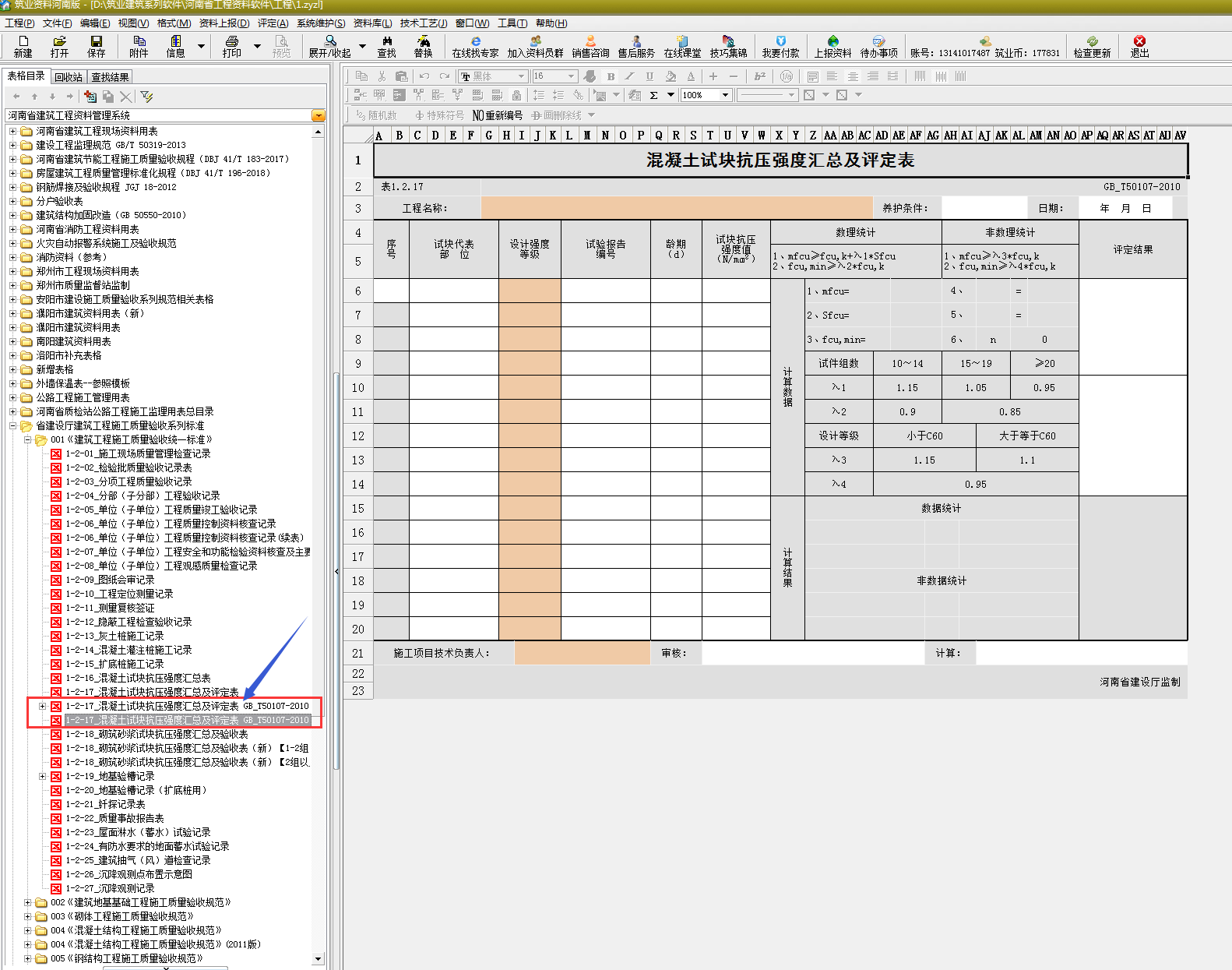Click the 施工项目技术负责人 orange field
Screen dimensions: 1232x970
pos(582,653)
